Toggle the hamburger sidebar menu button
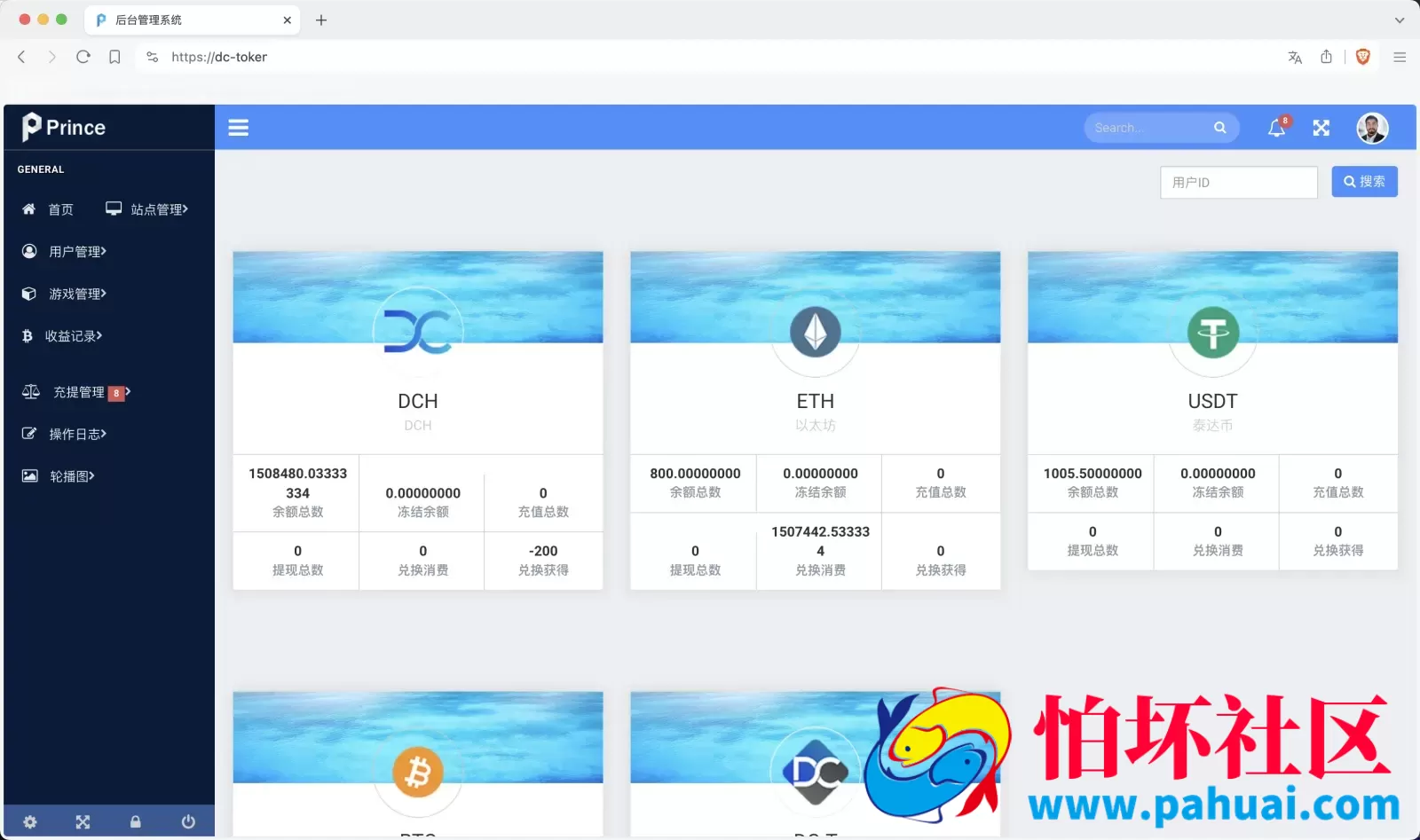The height and width of the screenshot is (840, 1420). tap(238, 128)
